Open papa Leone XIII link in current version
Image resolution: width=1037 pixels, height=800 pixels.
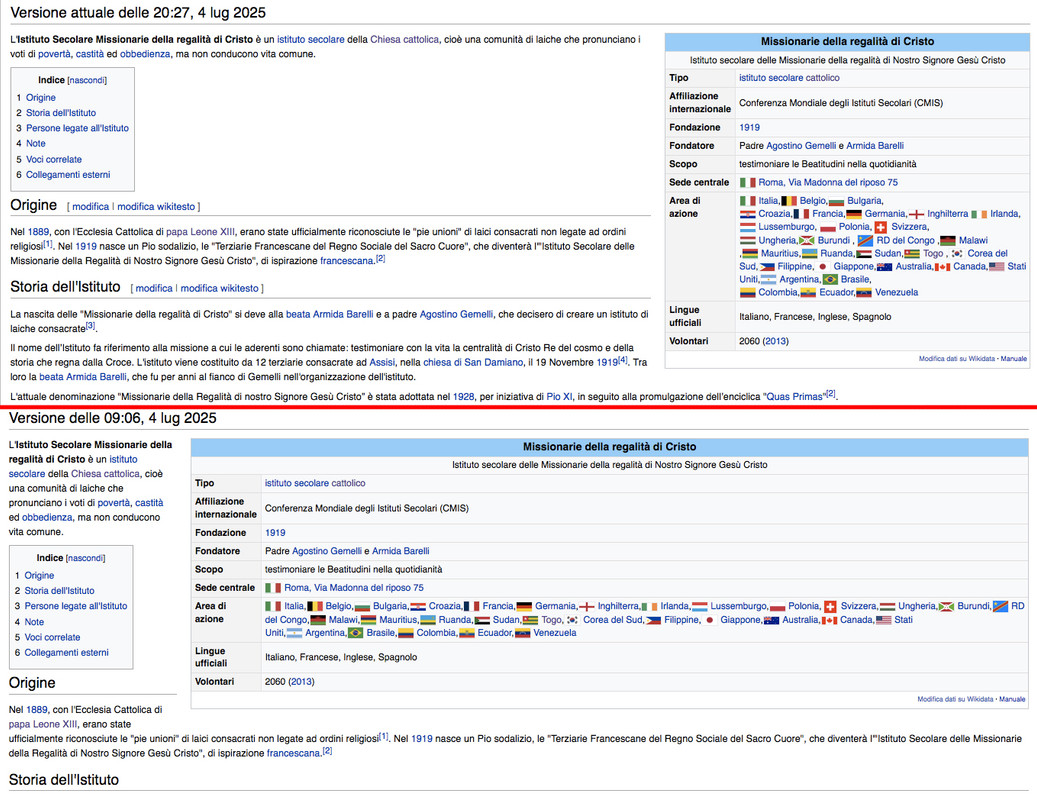(x=200, y=232)
